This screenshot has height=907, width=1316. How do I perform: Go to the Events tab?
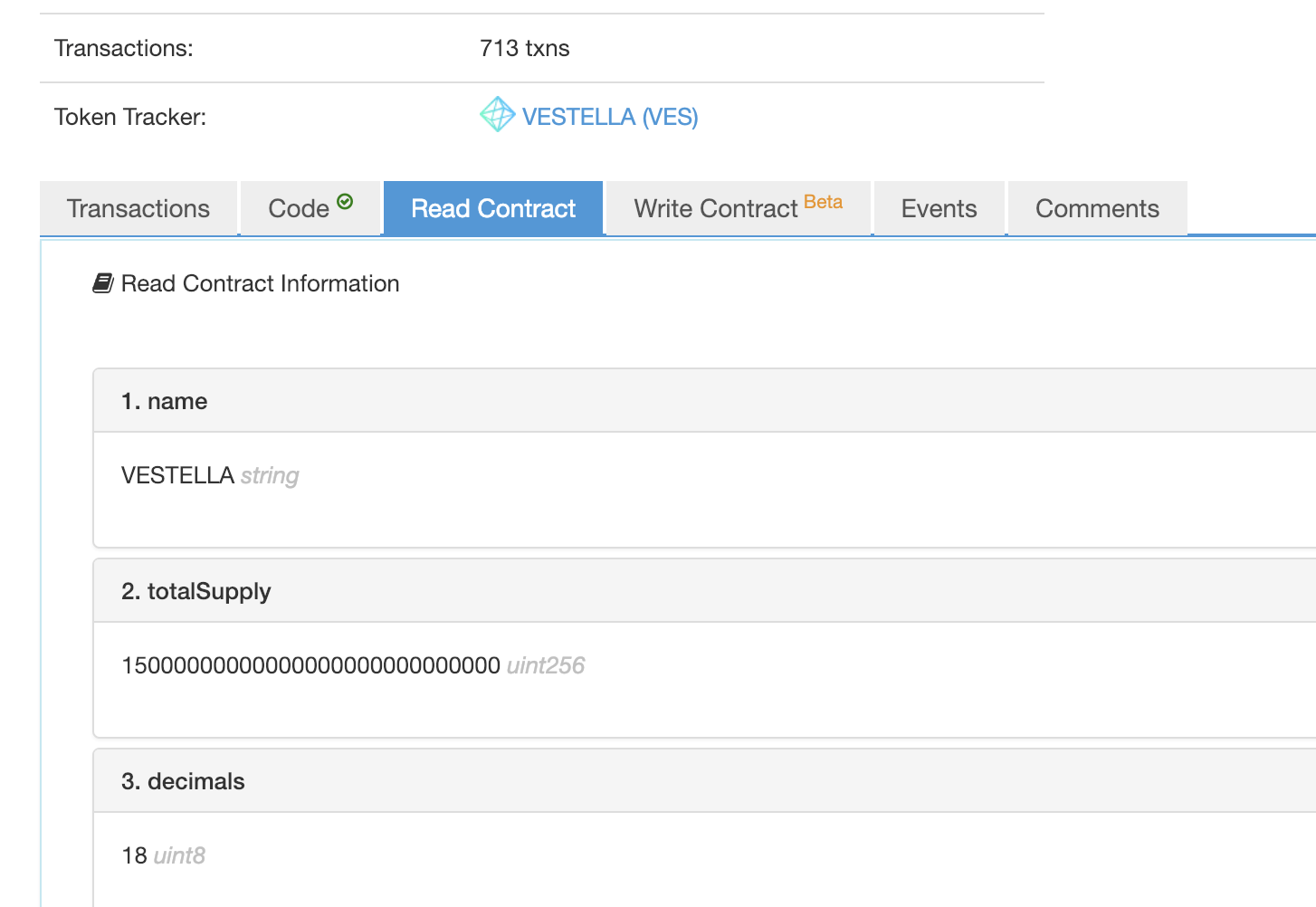point(939,208)
